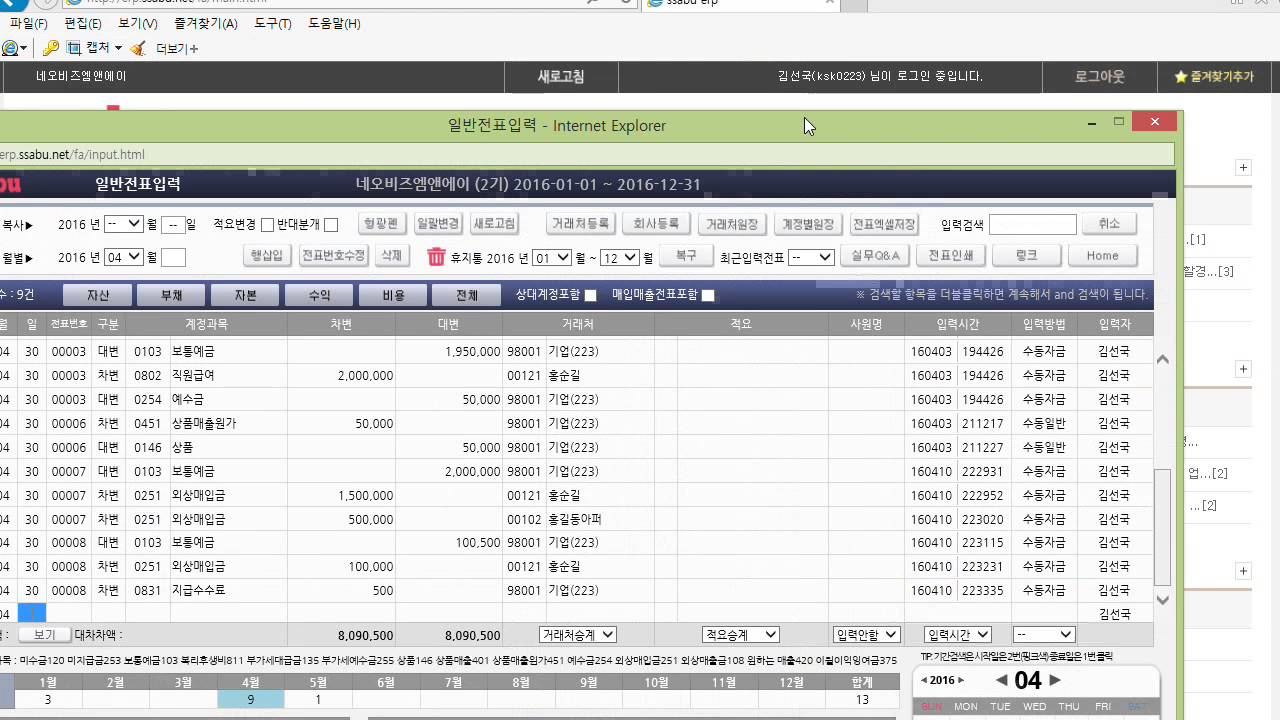Screen dimensions: 1280x720
Task: Click the capture tool icon labeled 캡처
Action: [74, 48]
